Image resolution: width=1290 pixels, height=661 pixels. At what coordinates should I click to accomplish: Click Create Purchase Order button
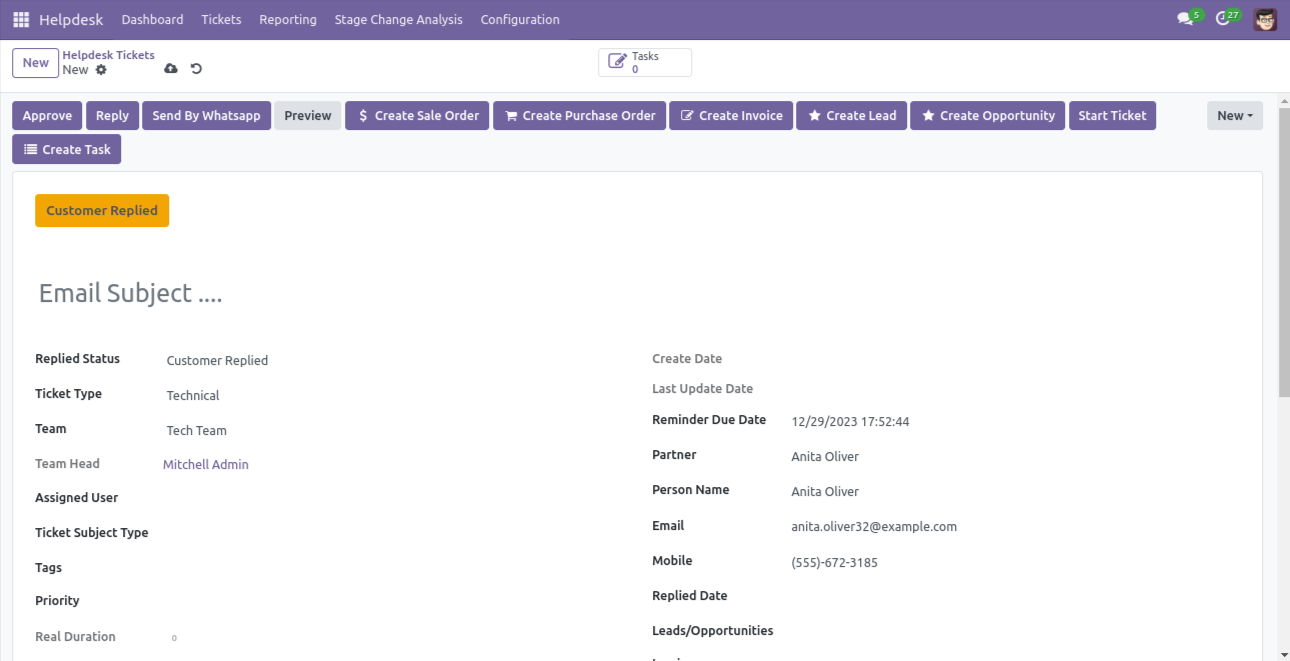[579, 116]
